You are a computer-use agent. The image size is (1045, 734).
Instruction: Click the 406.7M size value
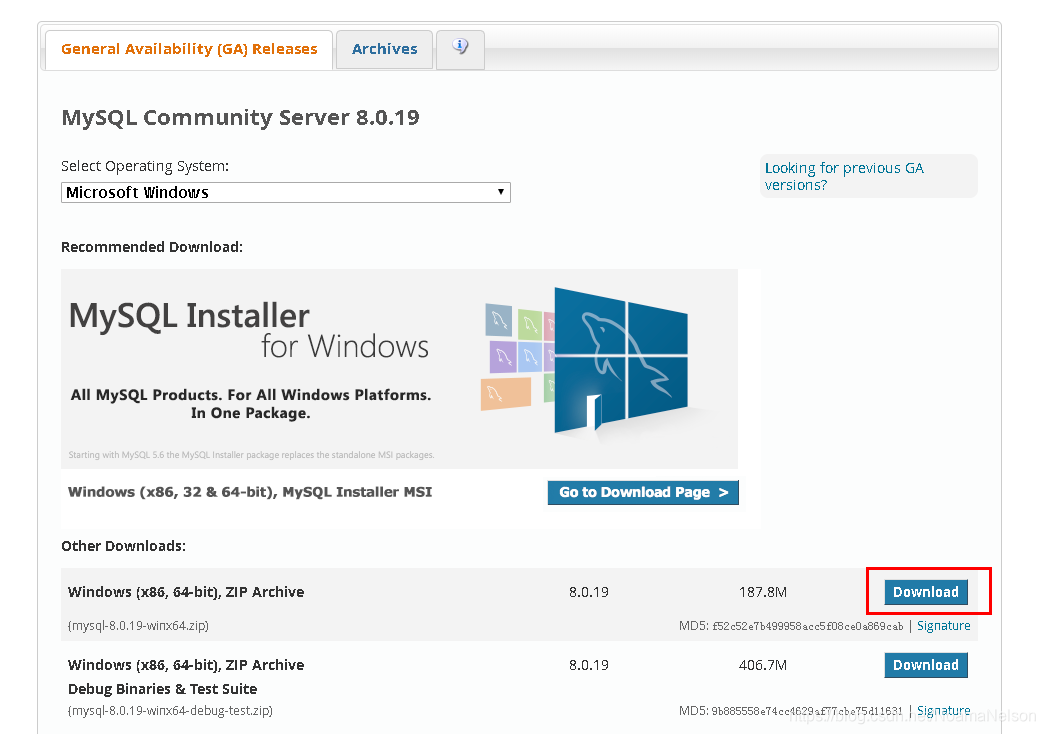point(763,665)
